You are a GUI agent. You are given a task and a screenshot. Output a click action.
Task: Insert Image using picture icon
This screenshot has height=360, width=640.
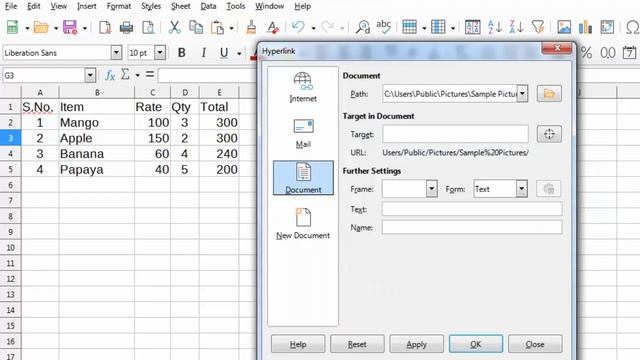(x=564, y=27)
